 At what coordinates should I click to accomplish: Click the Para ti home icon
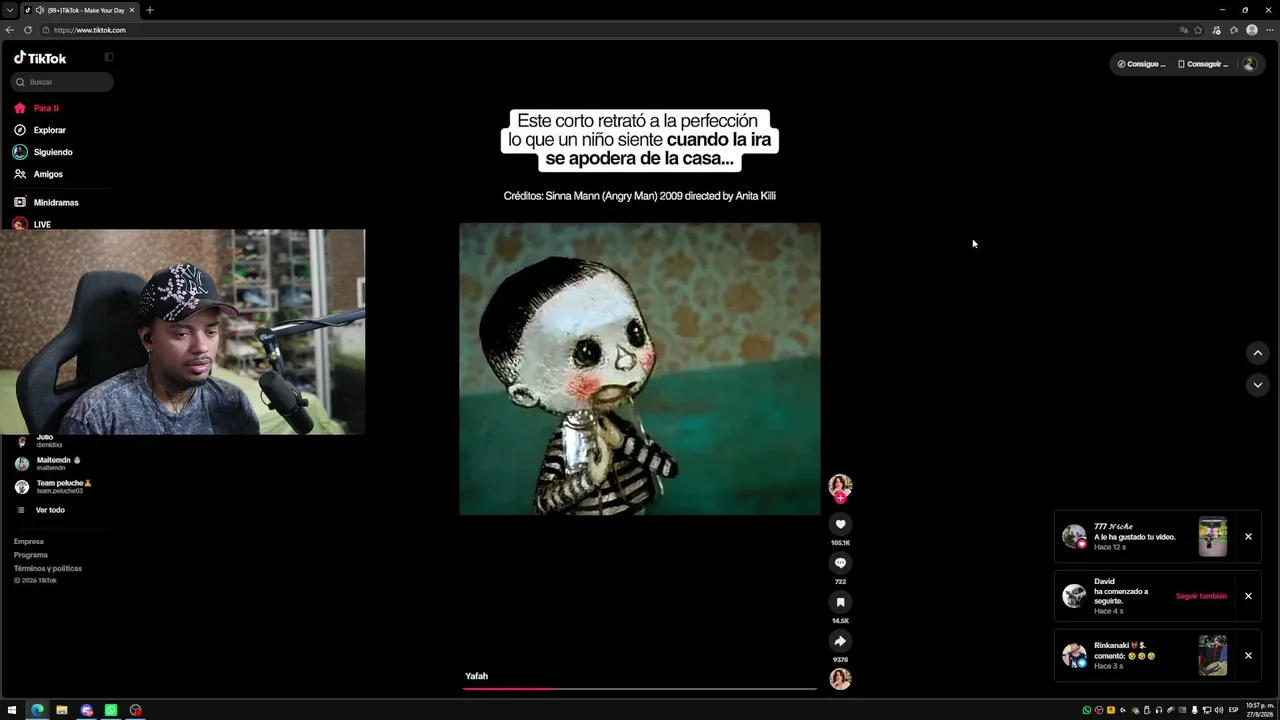[x=20, y=108]
